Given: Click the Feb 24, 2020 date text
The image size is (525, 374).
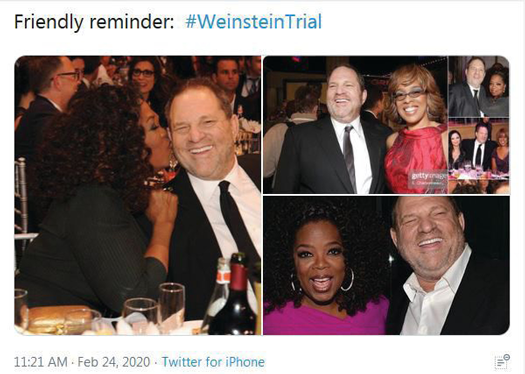Looking at the screenshot, I should [114, 362].
